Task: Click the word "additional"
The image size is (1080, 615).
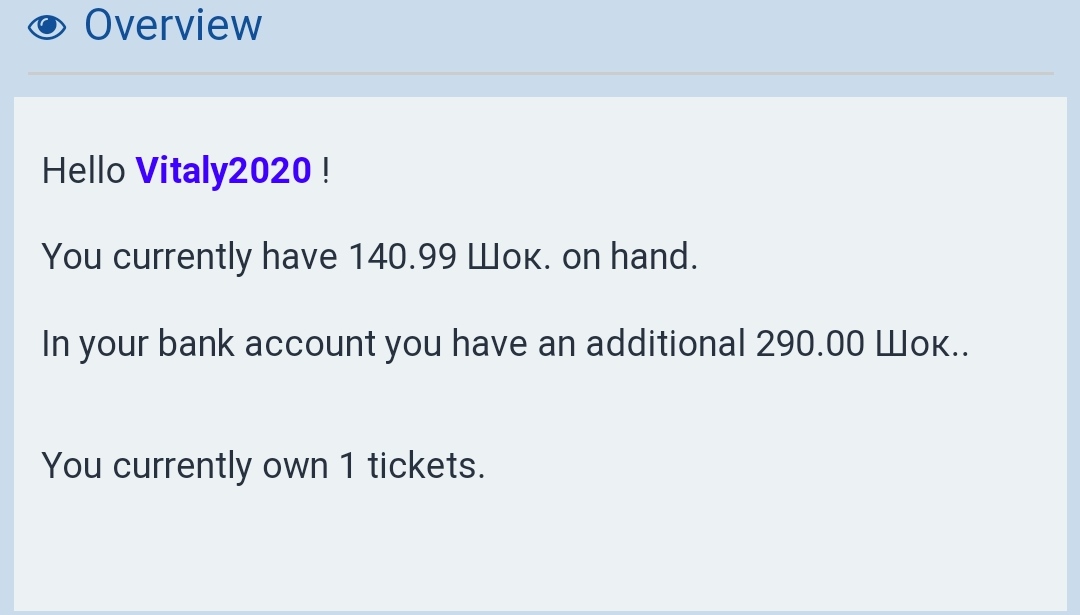Action: [665, 345]
